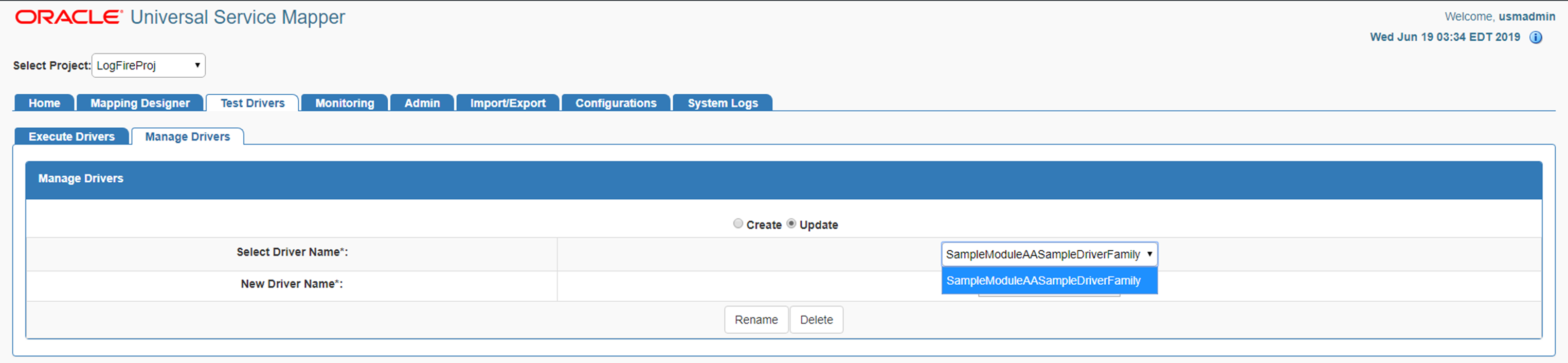Open the Import/Export tab

click(508, 103)
